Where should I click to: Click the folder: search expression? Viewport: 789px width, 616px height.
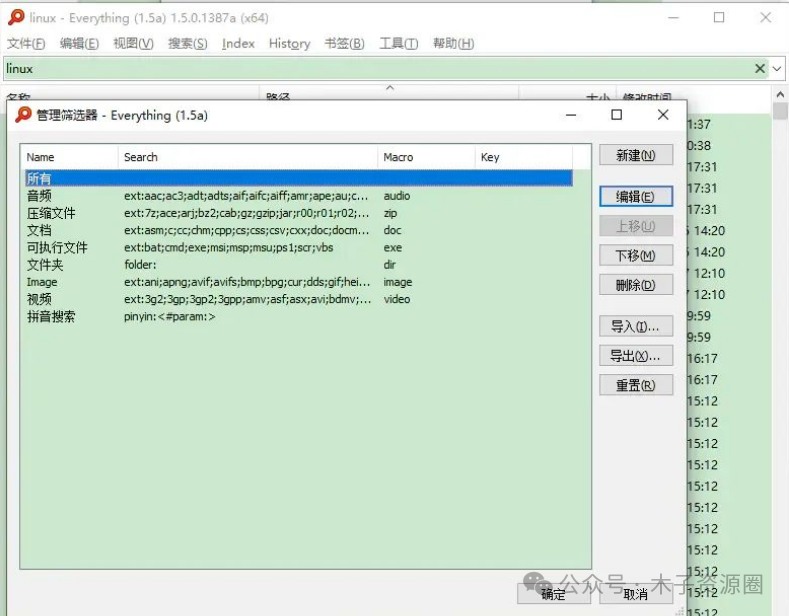coord(140,265)
